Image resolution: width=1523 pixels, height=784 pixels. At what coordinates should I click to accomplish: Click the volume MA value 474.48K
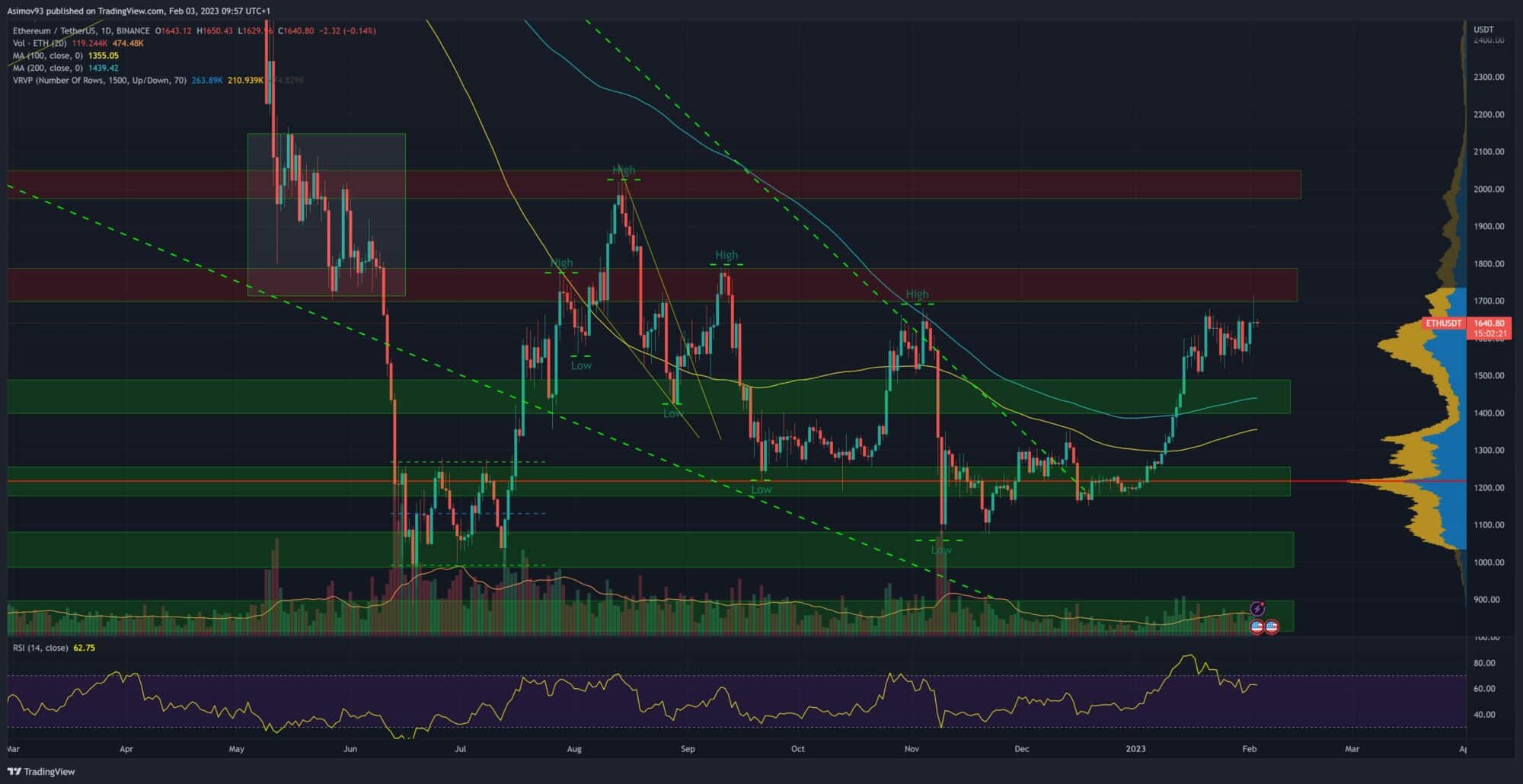pos(128,43)
